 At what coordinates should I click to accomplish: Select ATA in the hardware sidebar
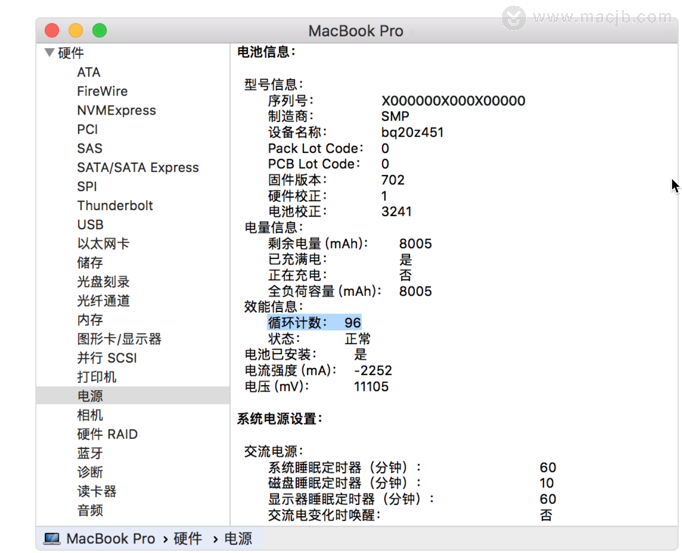coord(89,72)
